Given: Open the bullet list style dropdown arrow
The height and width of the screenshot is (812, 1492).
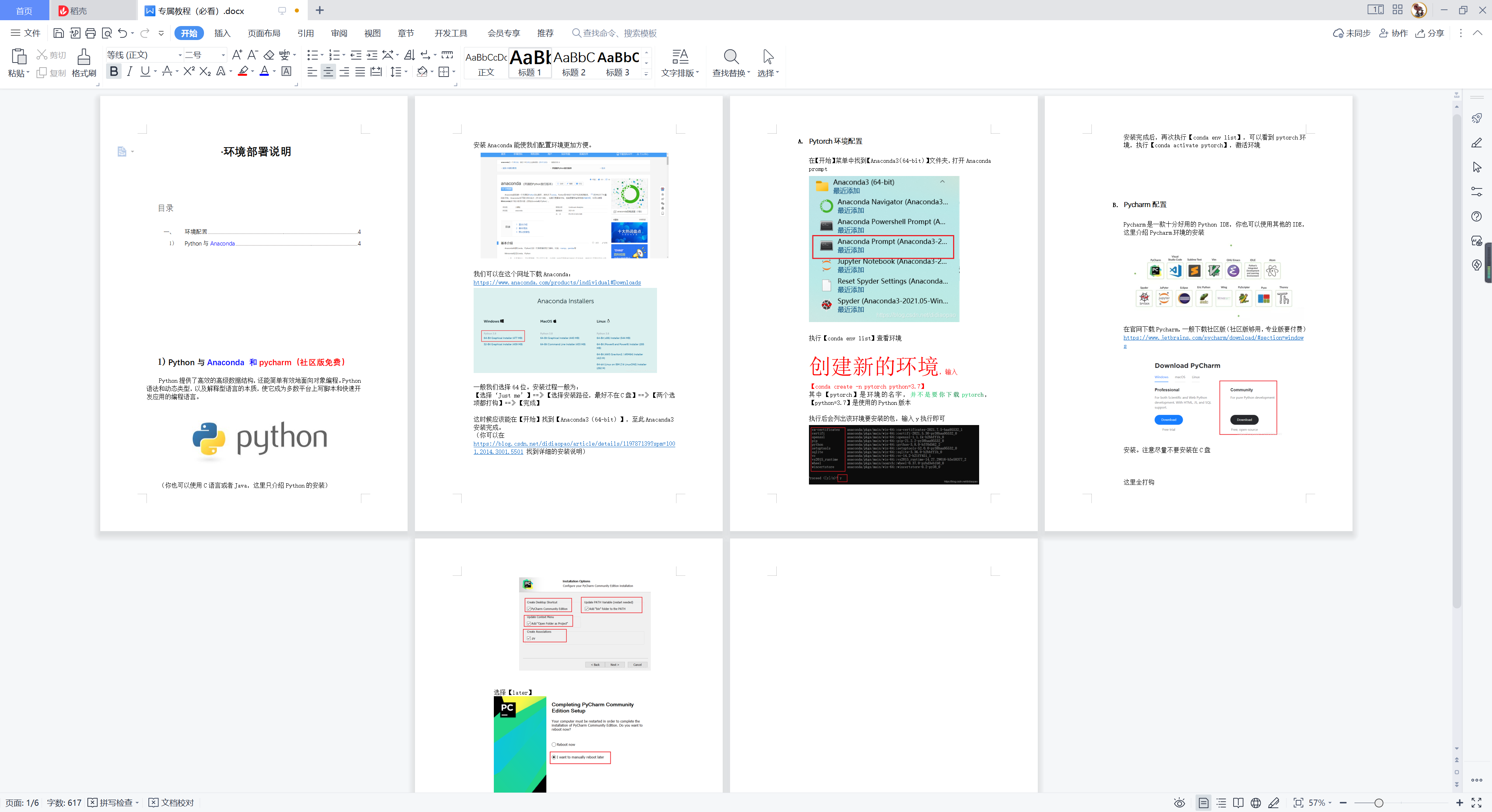Looking at the screenshot, I should (322, 55).
